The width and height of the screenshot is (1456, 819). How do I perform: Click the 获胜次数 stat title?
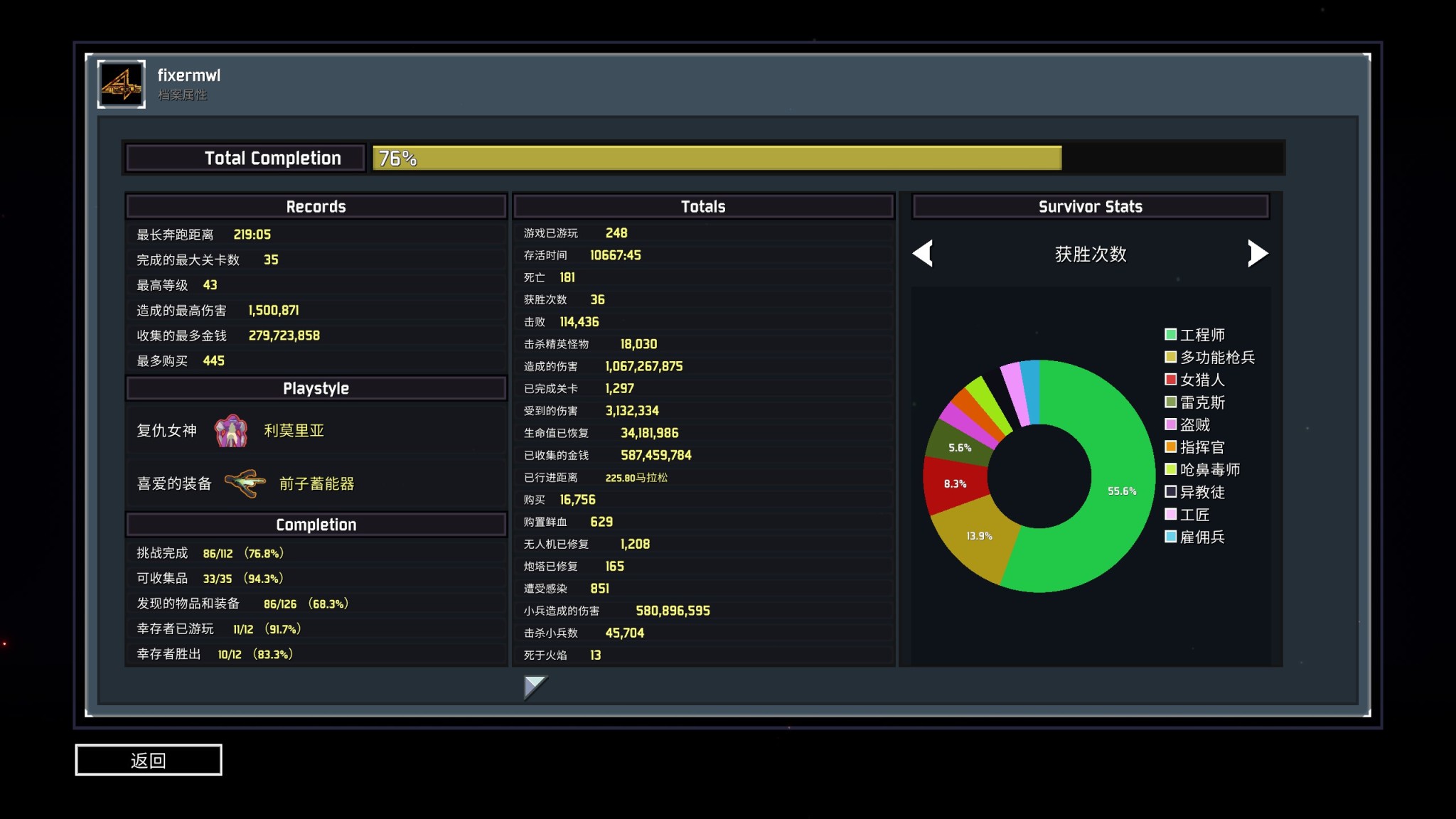pyautogui.click(x=1090, y=254)
